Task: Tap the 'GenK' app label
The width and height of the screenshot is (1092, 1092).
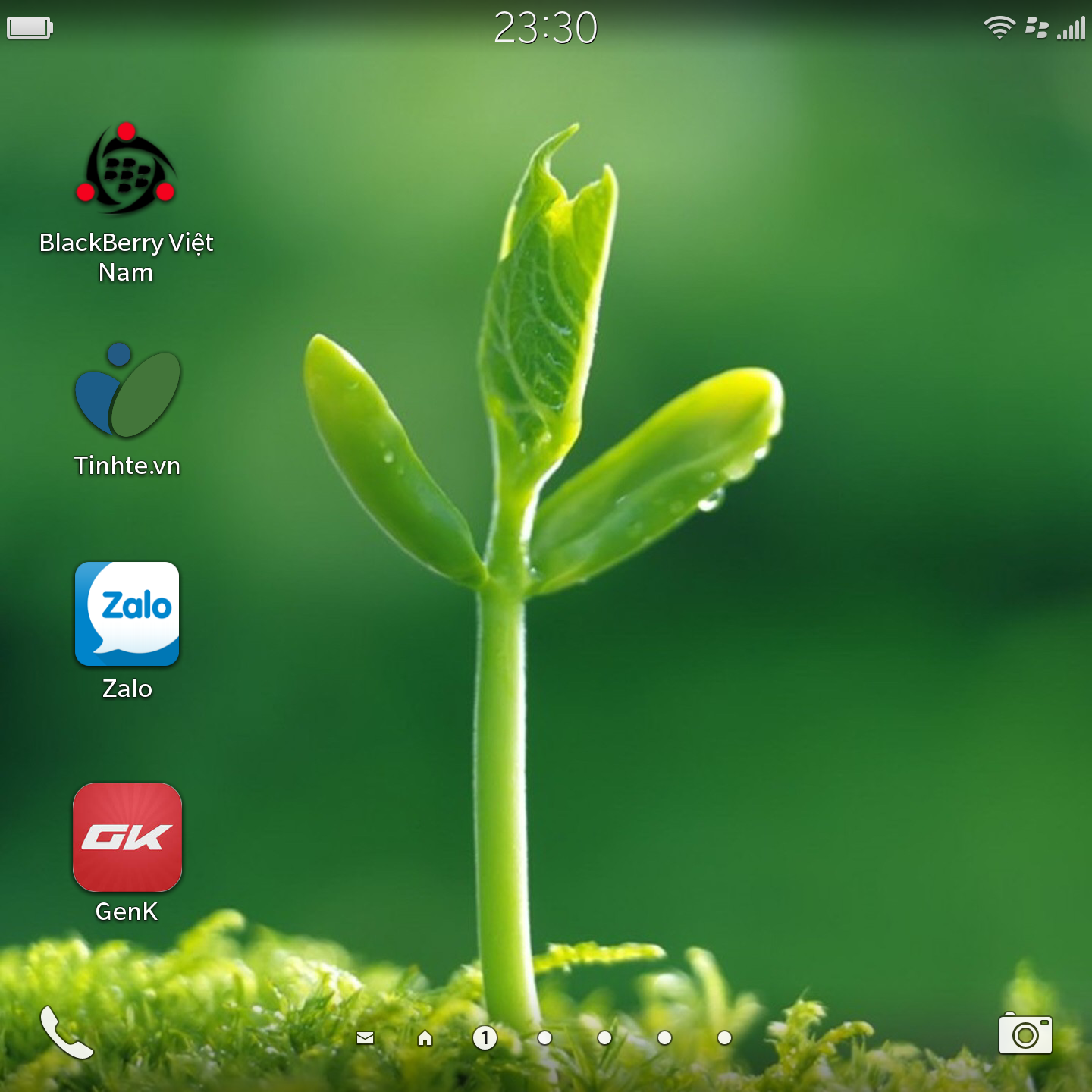Action: coord(127,911)
